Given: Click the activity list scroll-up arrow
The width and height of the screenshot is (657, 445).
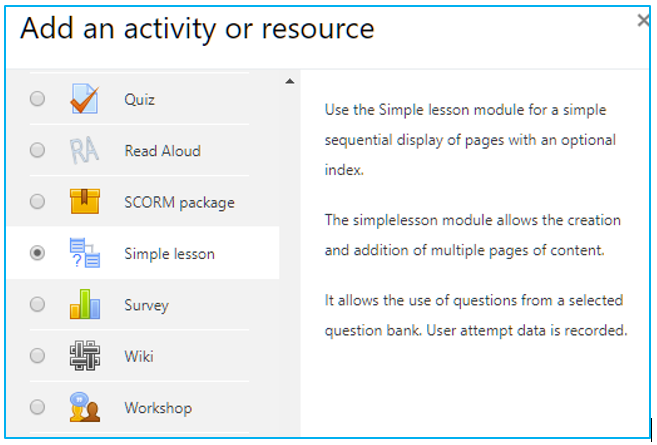Looking at the screenshot, I should (290, 81).
